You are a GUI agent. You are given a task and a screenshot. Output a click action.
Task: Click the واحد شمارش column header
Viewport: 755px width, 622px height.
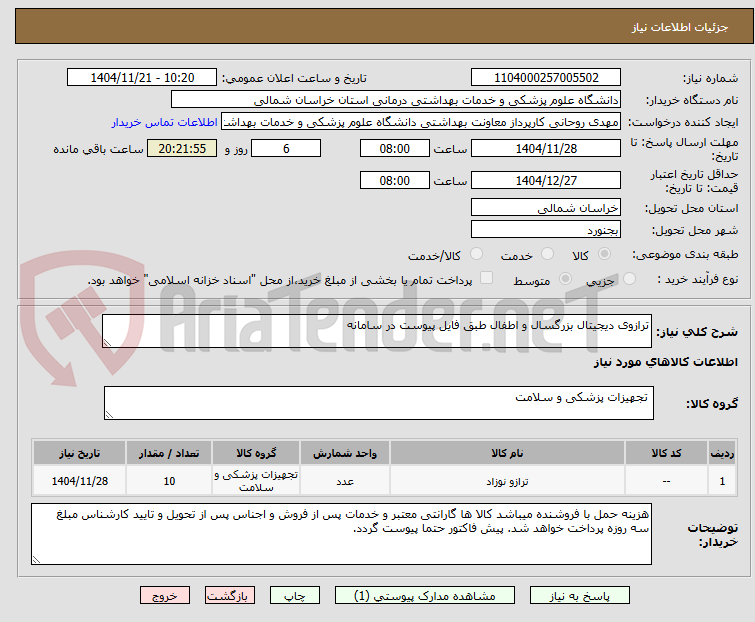click(x=345, y=453)
